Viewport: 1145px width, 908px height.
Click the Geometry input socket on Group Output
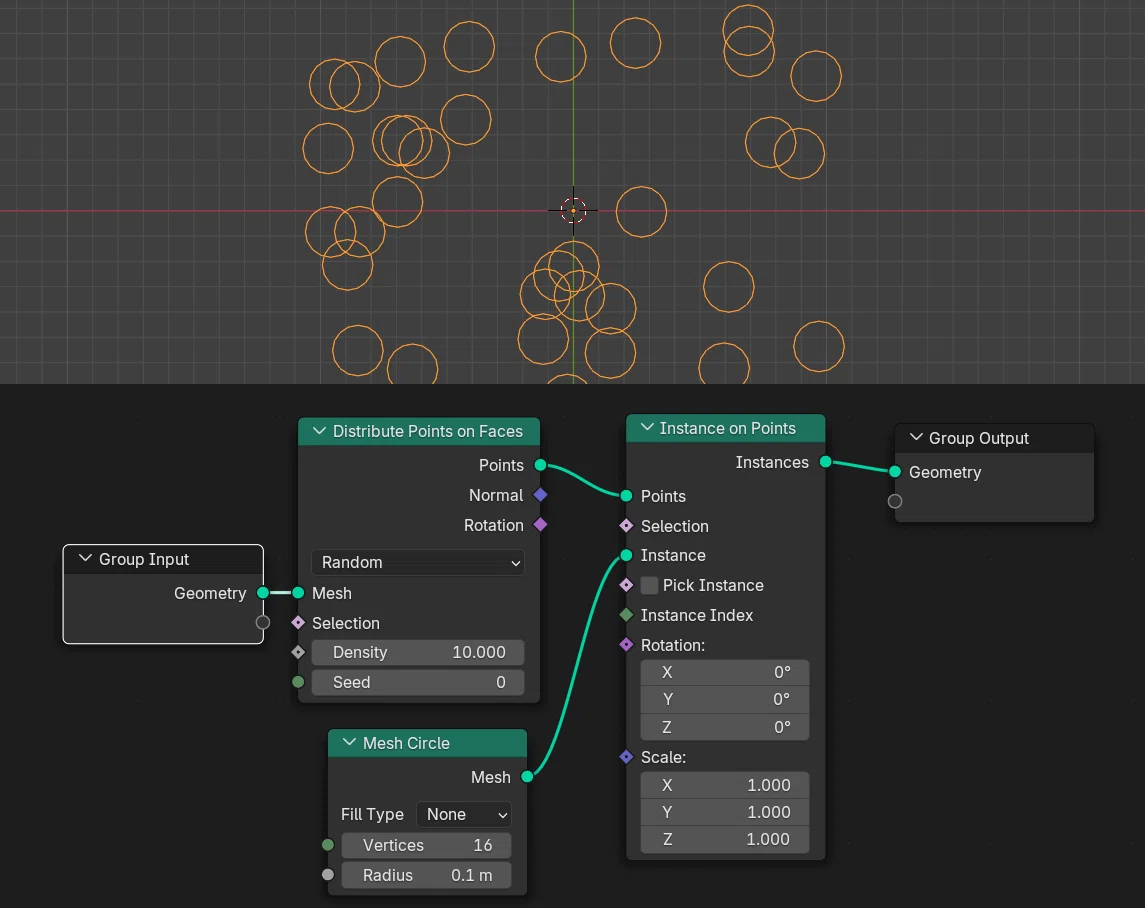point(895,472)
